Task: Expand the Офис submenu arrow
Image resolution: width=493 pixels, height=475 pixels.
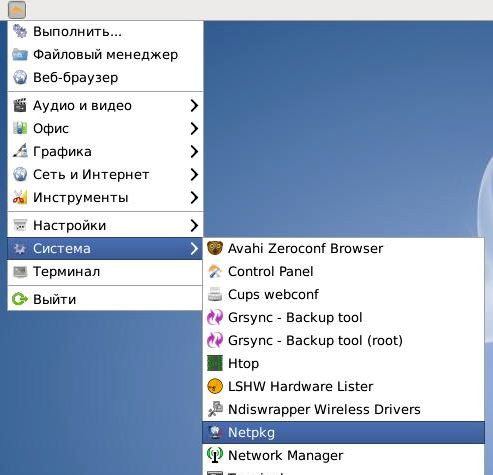Action: tap(194, 129)
